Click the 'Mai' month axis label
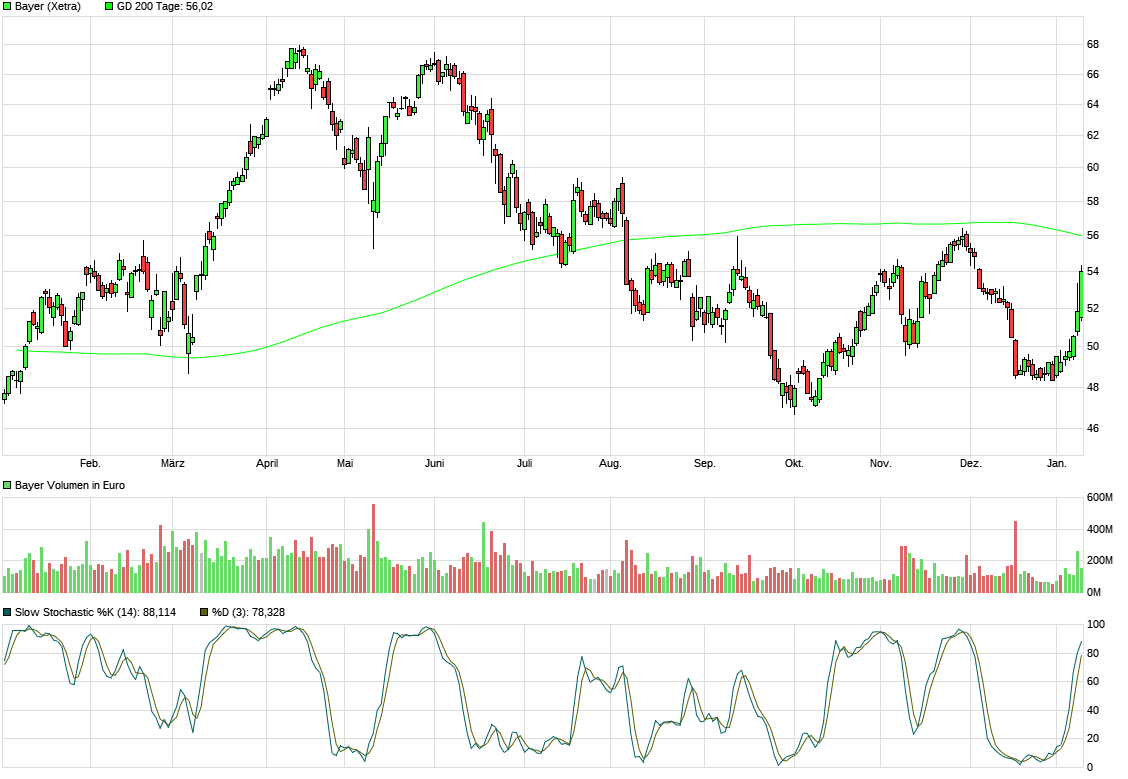The height and width of the screenshot is (779, 1128). tap(345, 463)
